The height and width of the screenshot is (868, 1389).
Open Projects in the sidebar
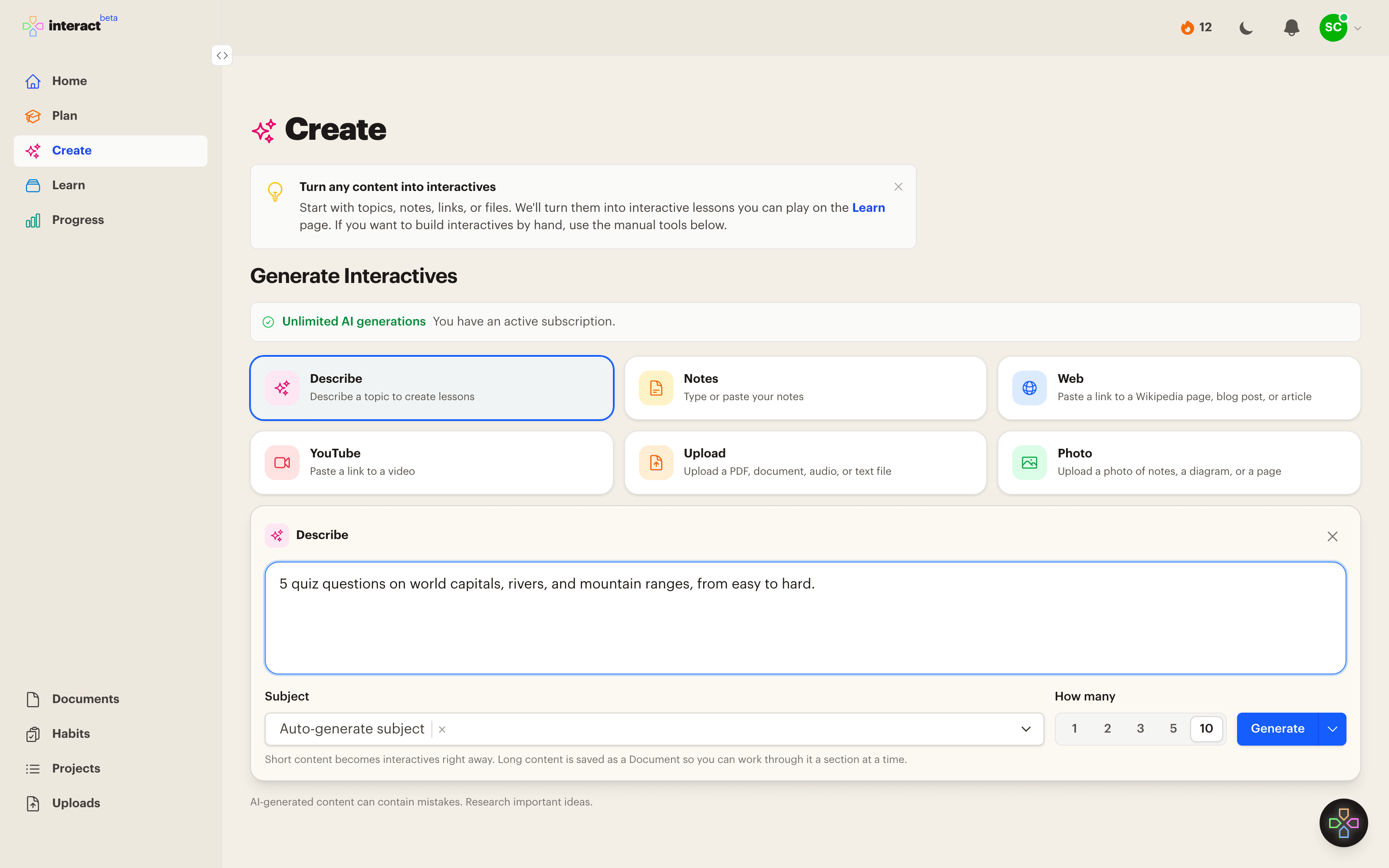111,769
